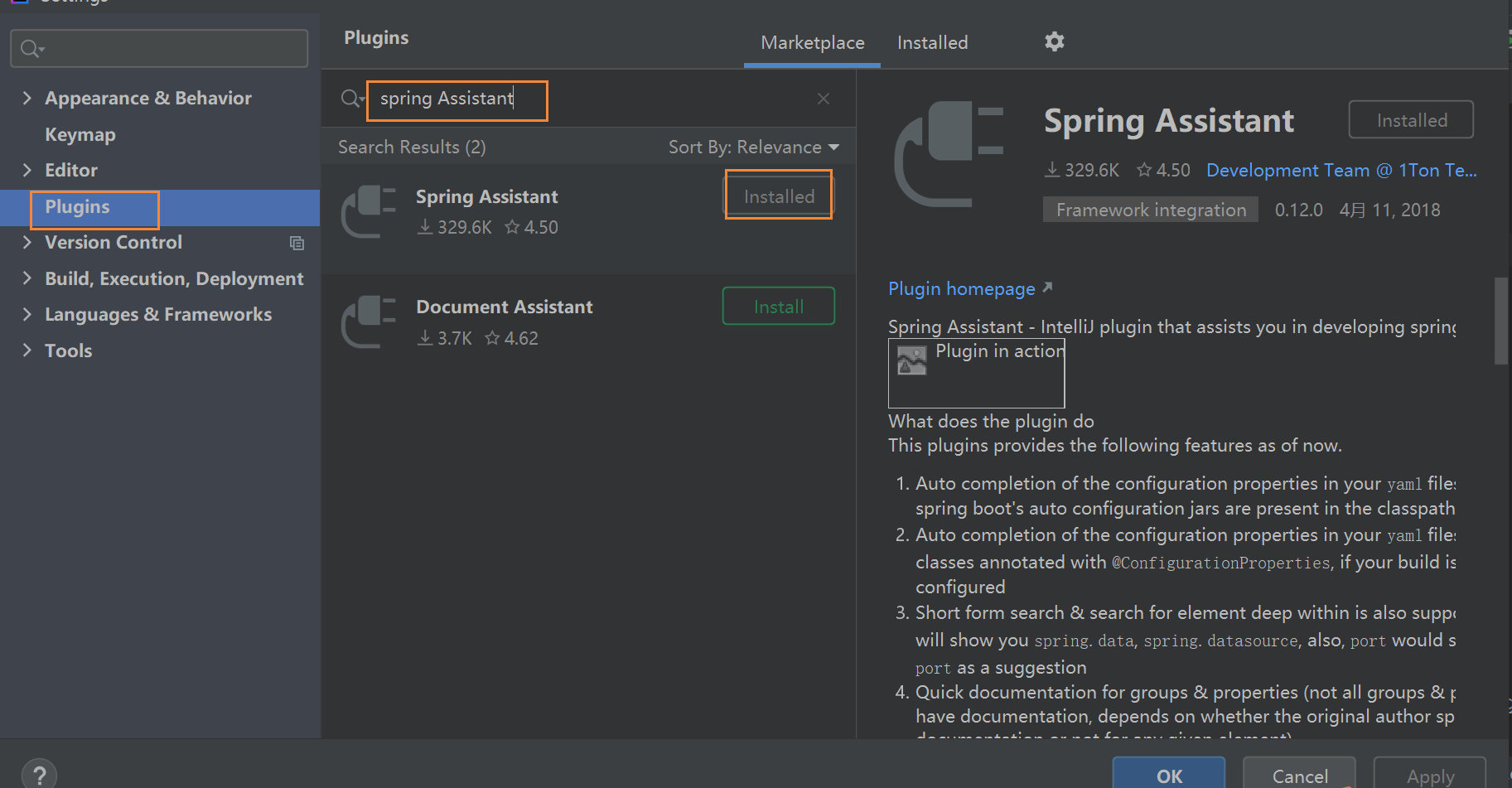Select the Document Assistant search result title
Viewport: 1512px width, 788px height.
pyautogui.click(x=504, y=307)
